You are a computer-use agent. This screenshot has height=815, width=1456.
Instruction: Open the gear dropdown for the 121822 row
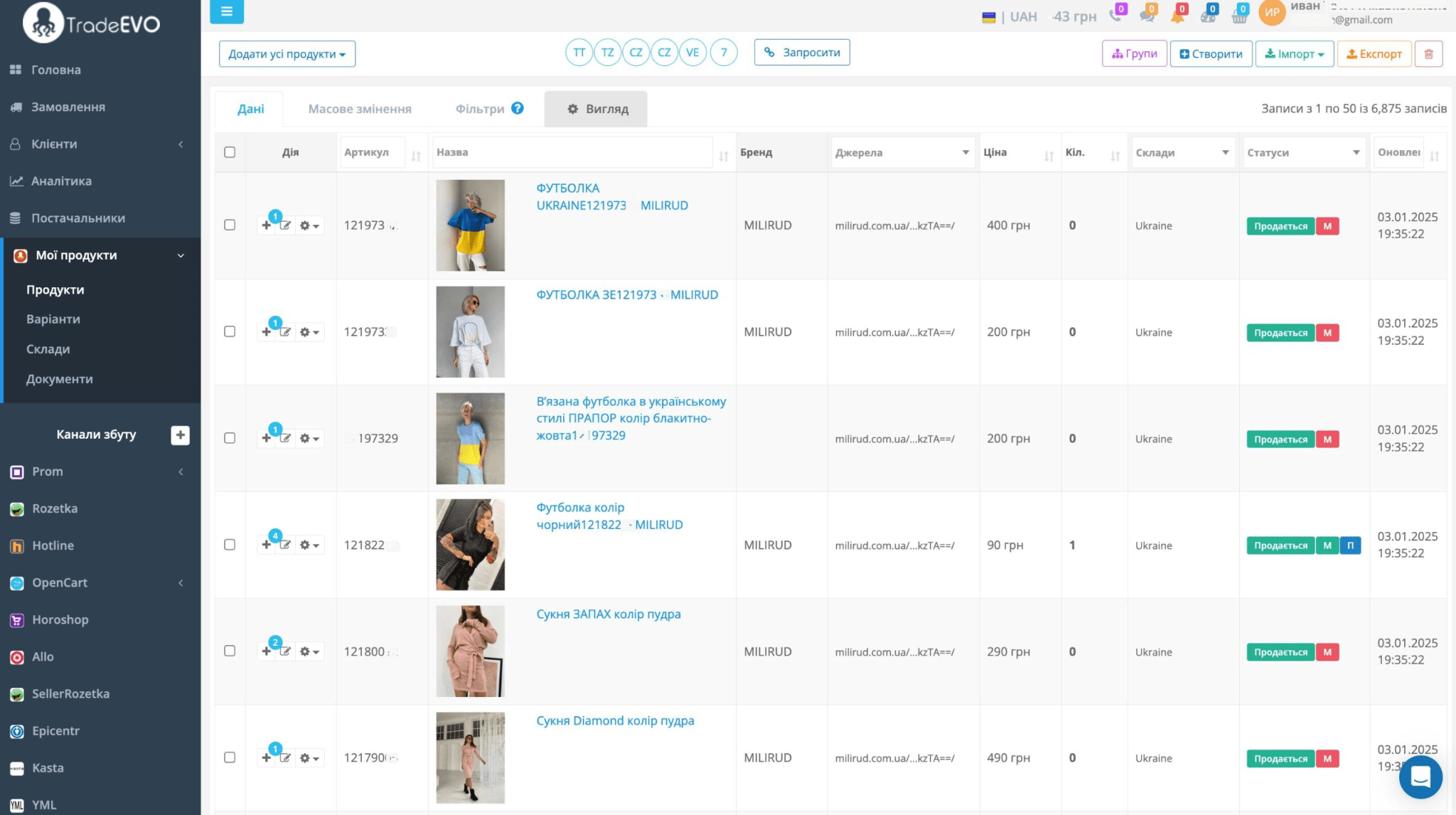click(x=309, y=545)
